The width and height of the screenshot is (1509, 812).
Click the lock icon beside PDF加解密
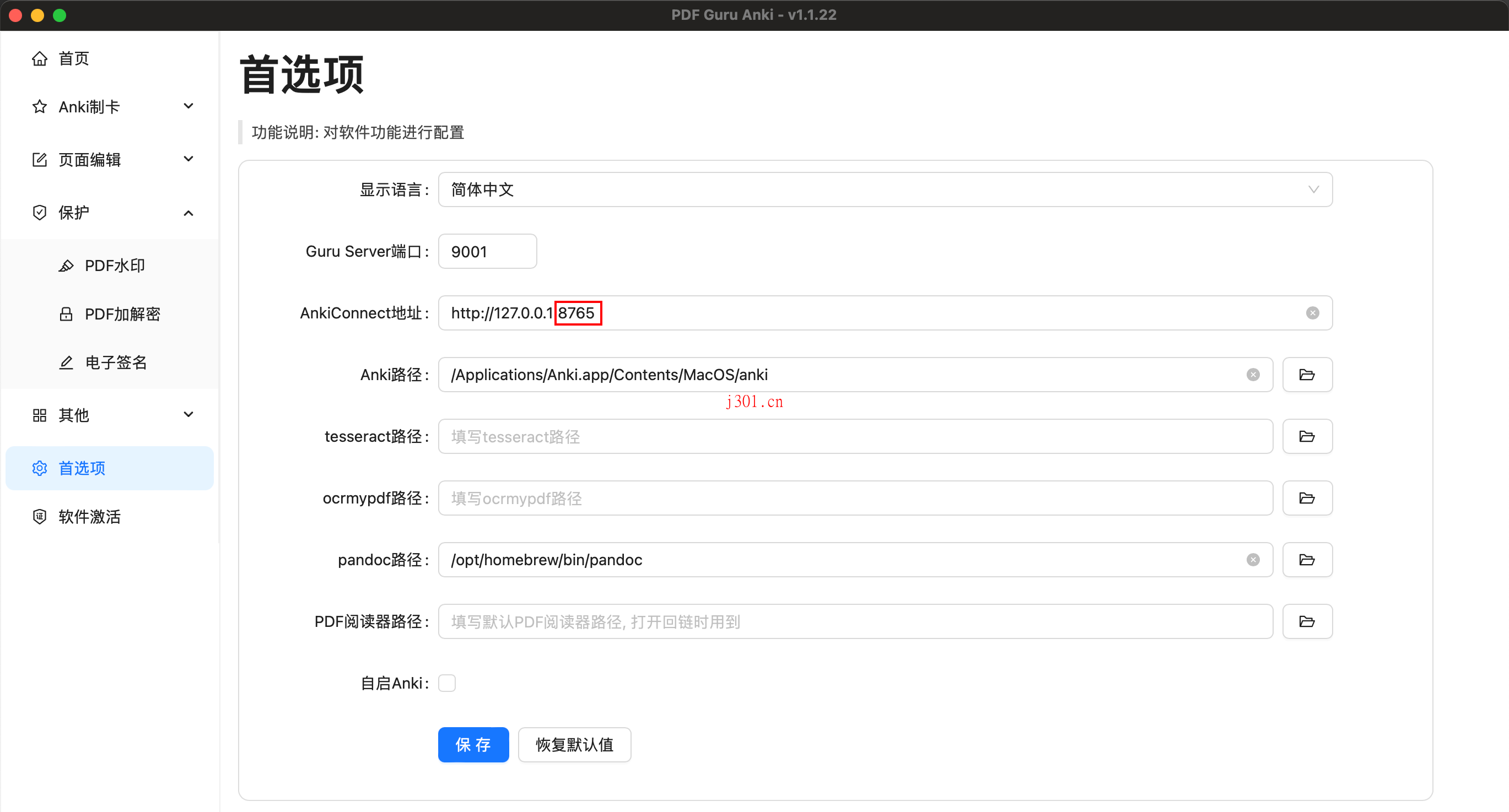tap(66, 315)
